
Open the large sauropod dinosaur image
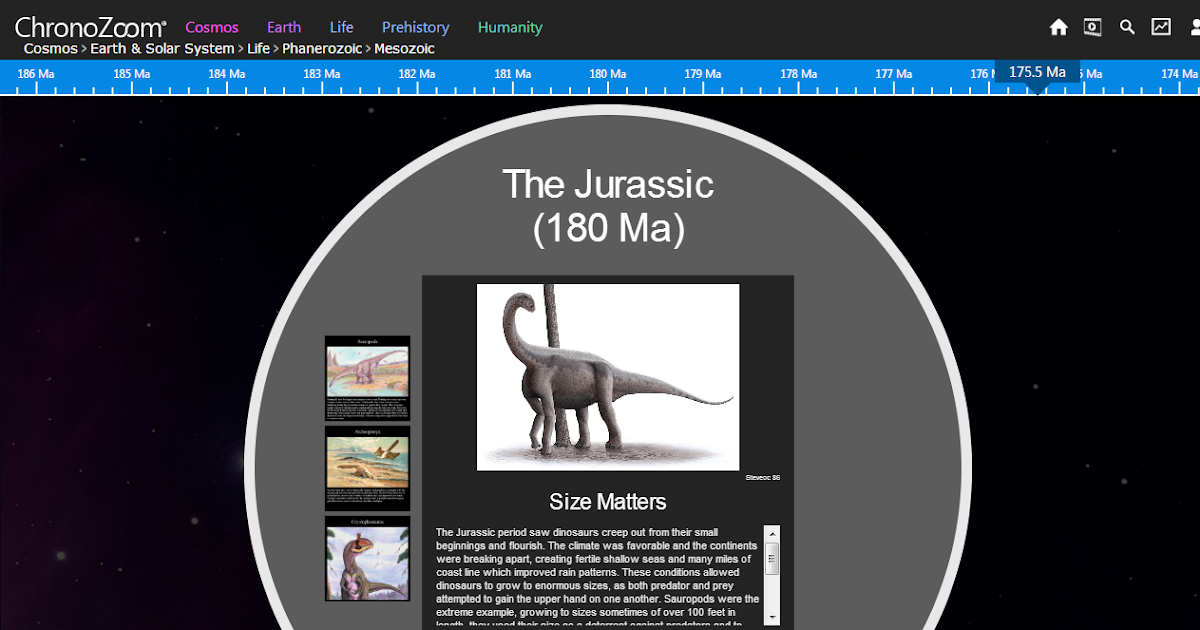click(608, 377)
